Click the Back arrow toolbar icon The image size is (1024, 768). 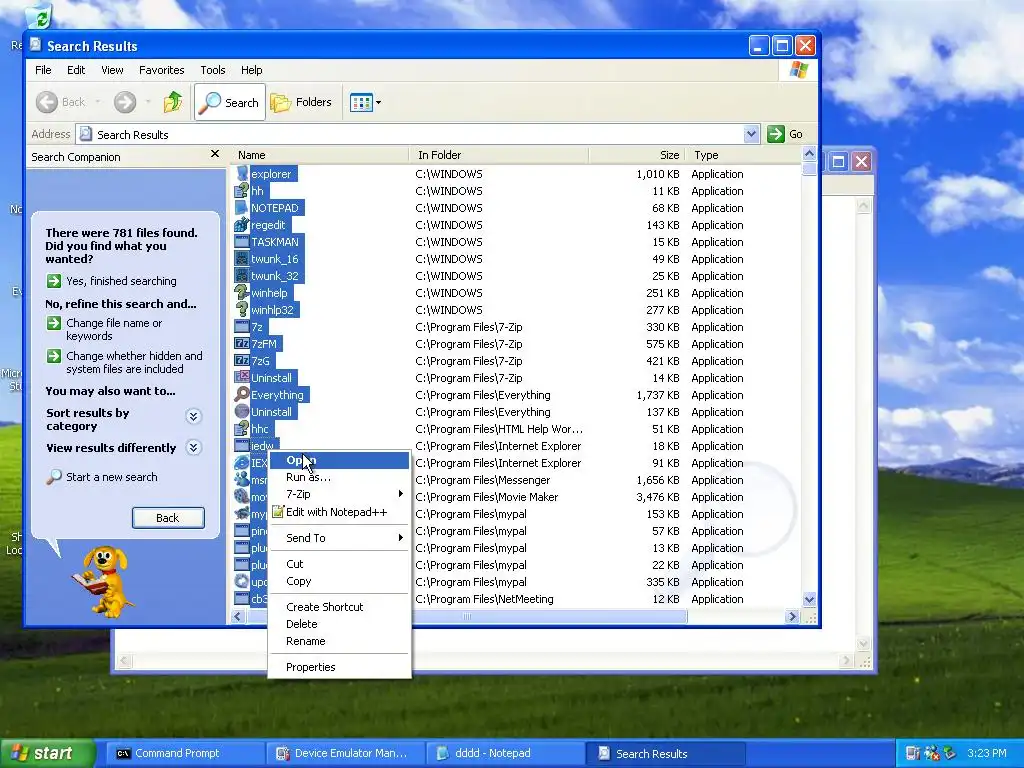(47, 102)
